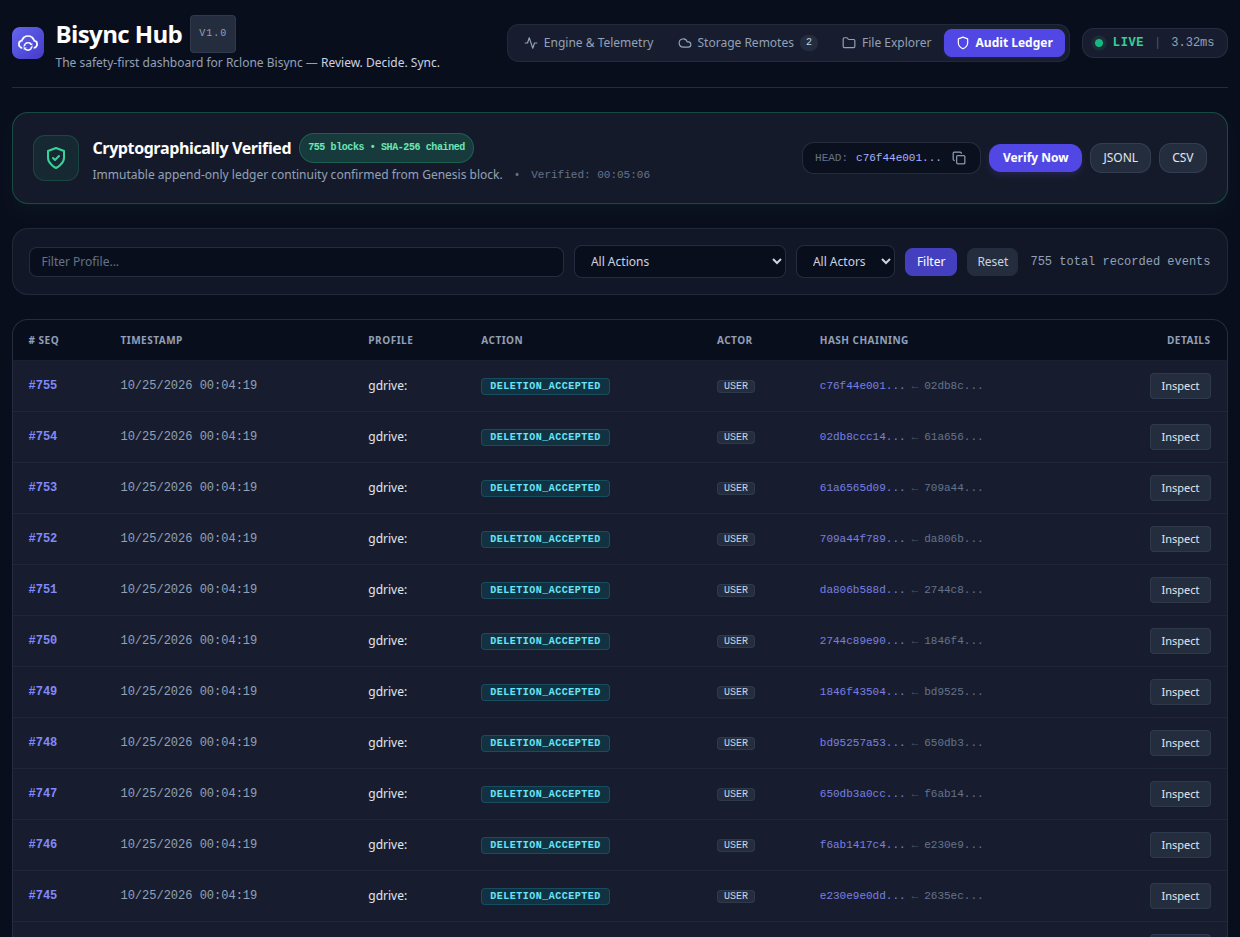
Task: Open the Engine & Telemetry tab
Action: point(589,43)
